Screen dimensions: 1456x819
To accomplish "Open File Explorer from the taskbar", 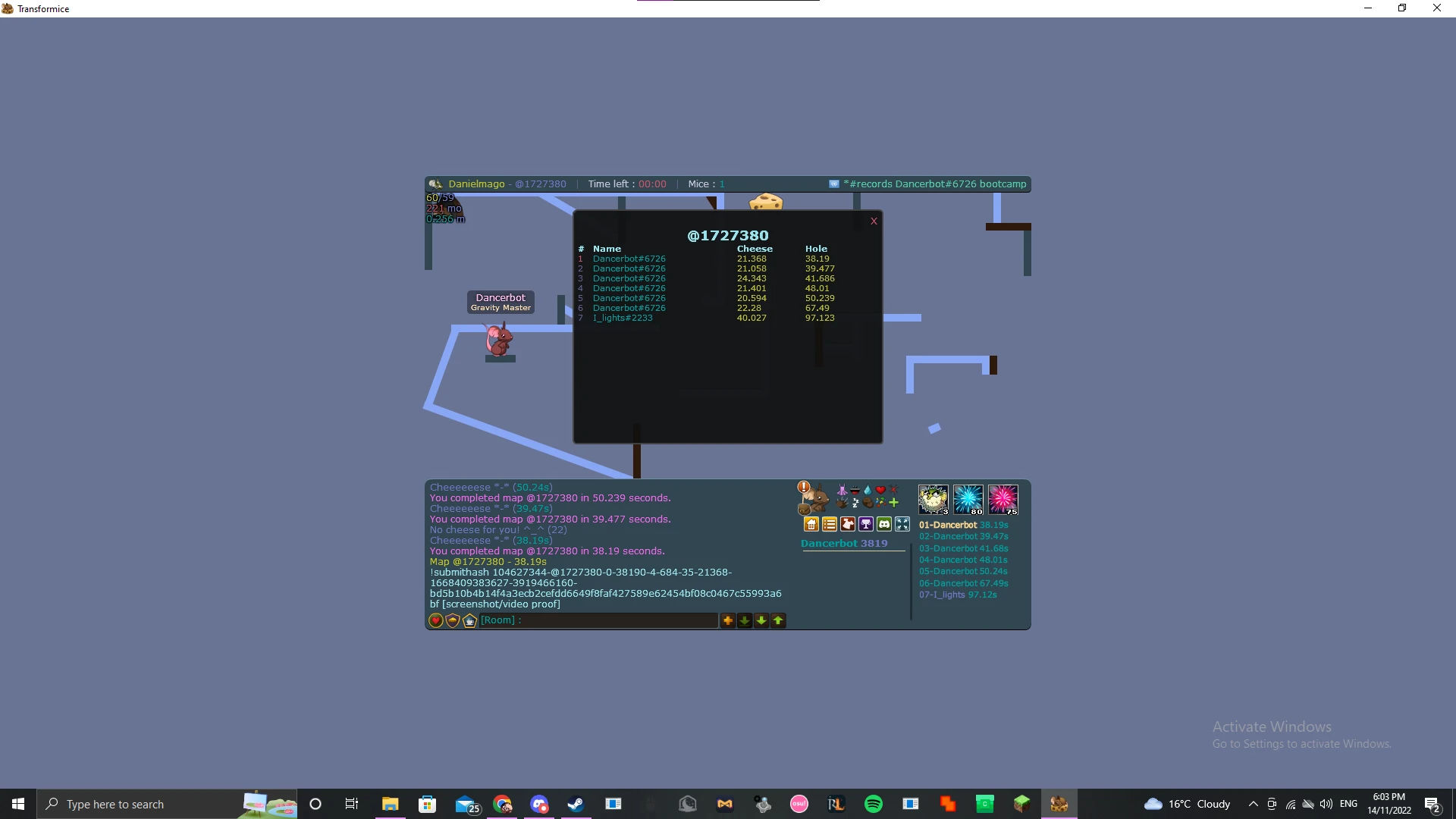I will pyautogui.click(x=390, y=804).
